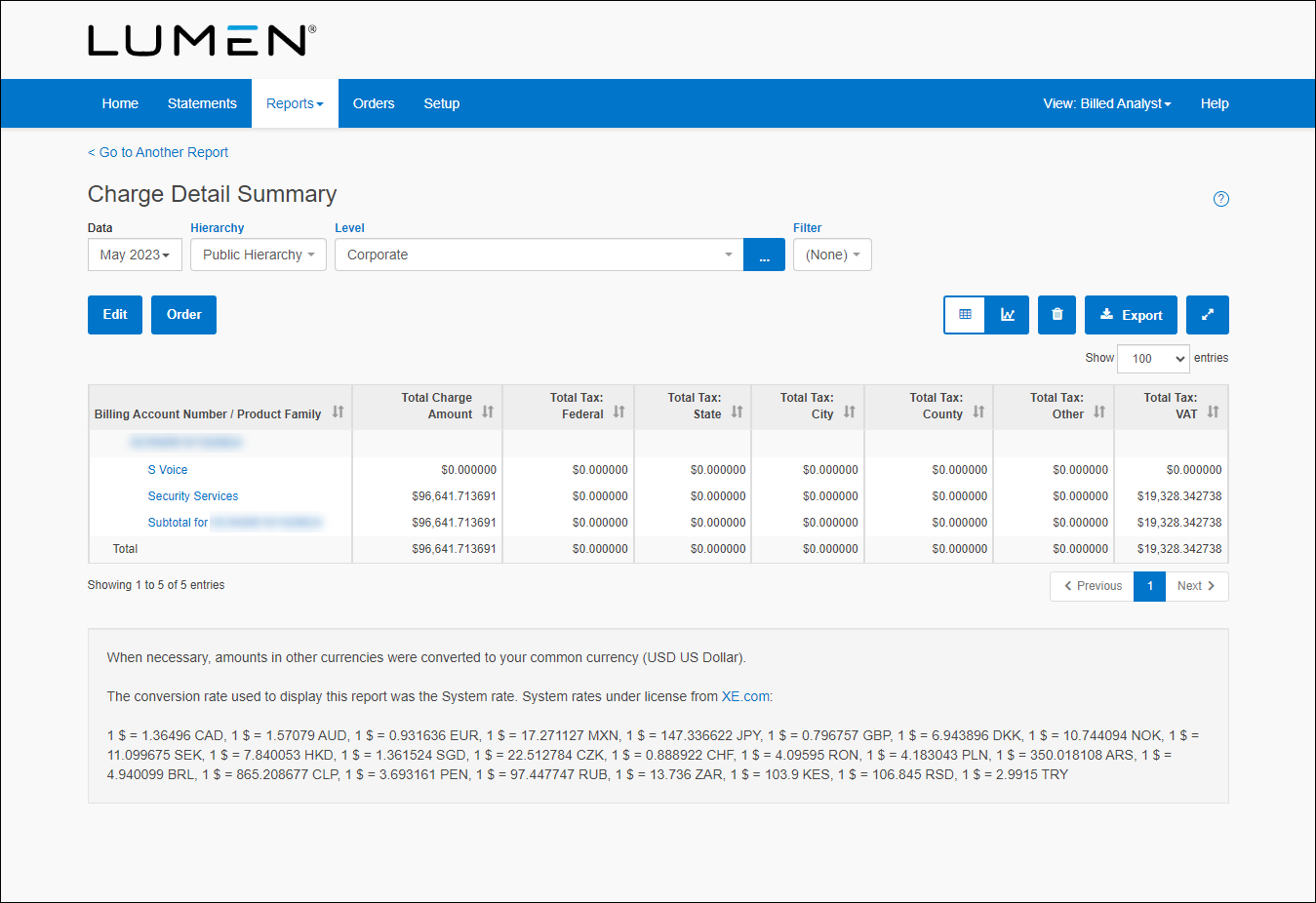Open the Statements tab
The height and width of the screenshot is (903, 1316).
[x=202, y=103]
